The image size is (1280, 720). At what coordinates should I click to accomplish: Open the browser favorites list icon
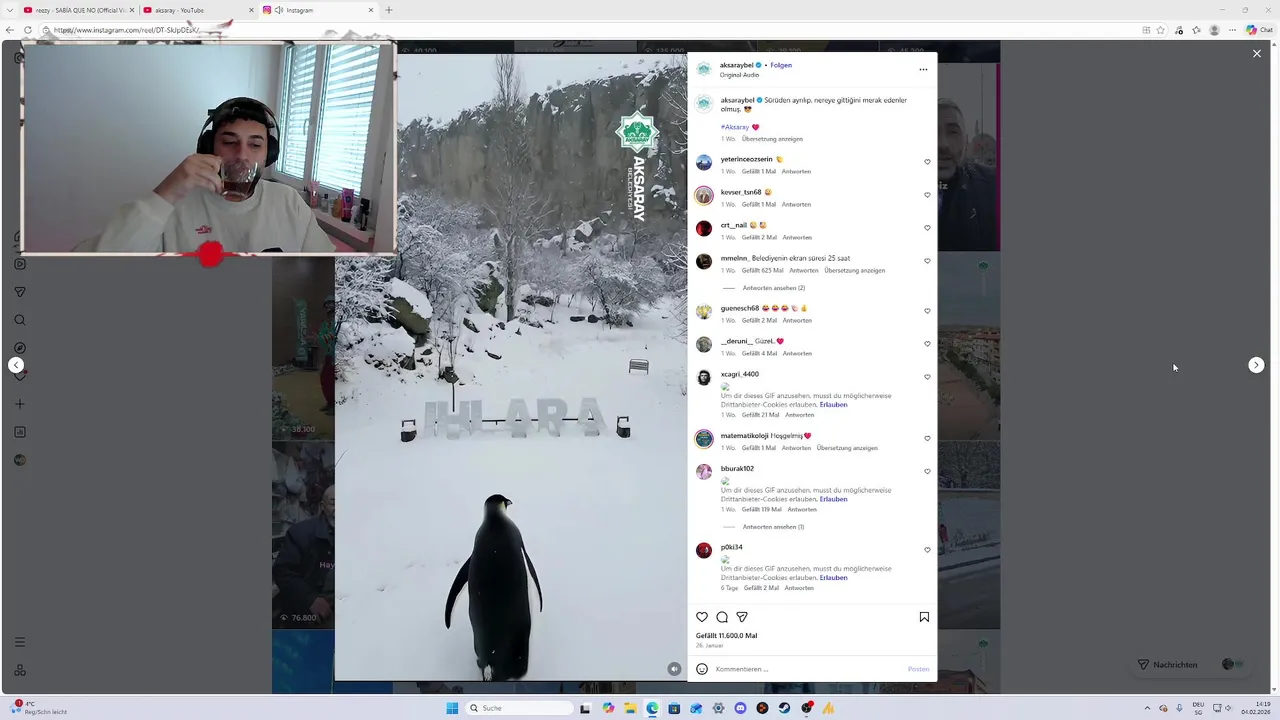(1196, 30)
